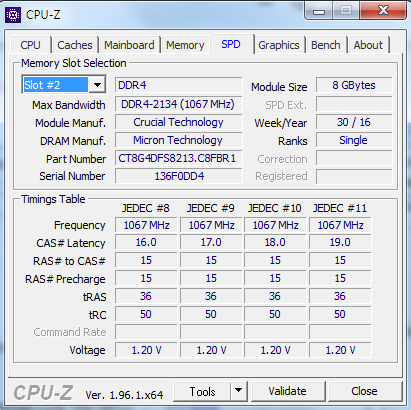Click the Close button at bottom
Image resolution: width=411 pixels, height=410 pixels.
coord(364,391)
